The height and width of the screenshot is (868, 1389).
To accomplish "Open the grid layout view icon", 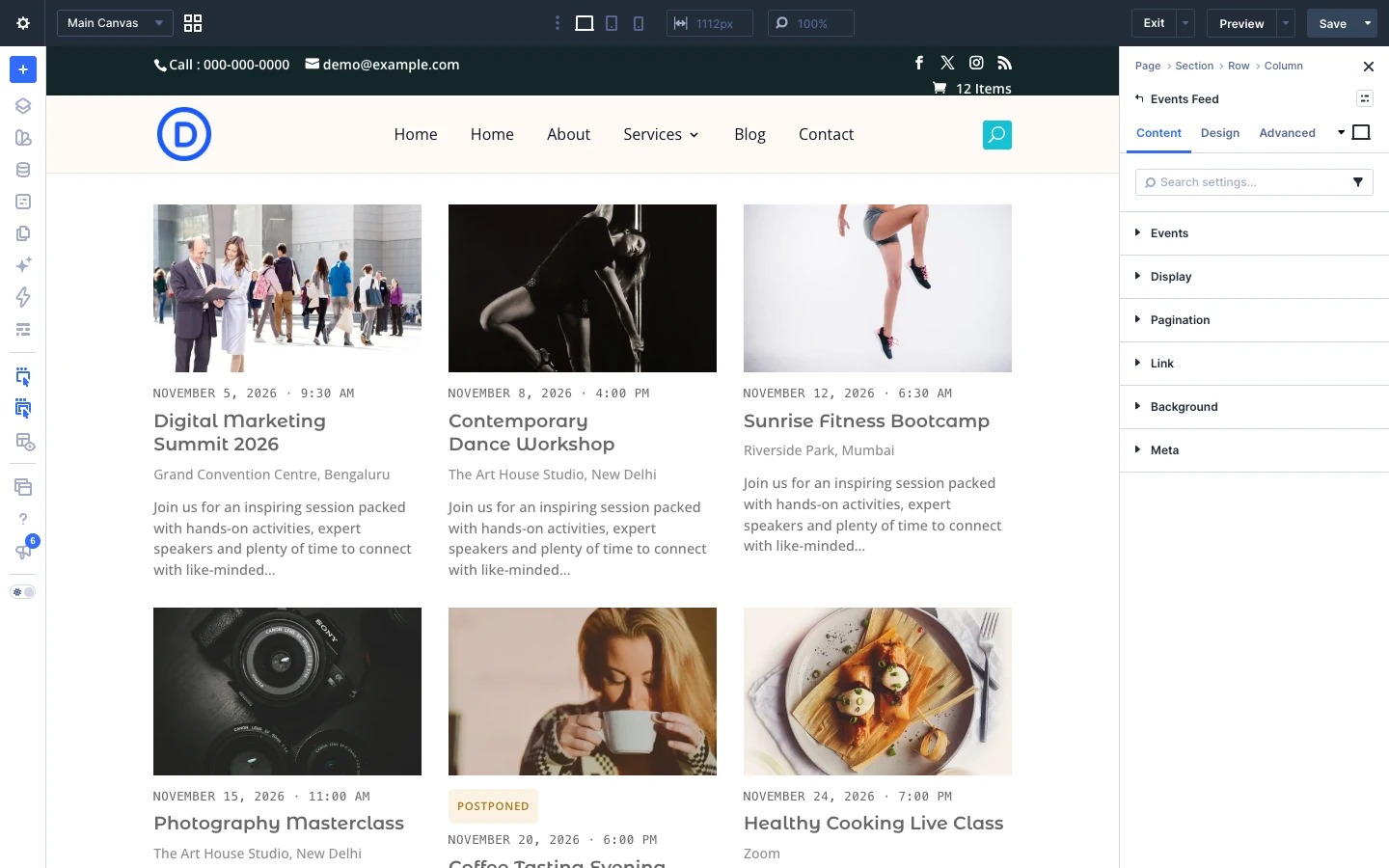I will click(x=193, y=23).
